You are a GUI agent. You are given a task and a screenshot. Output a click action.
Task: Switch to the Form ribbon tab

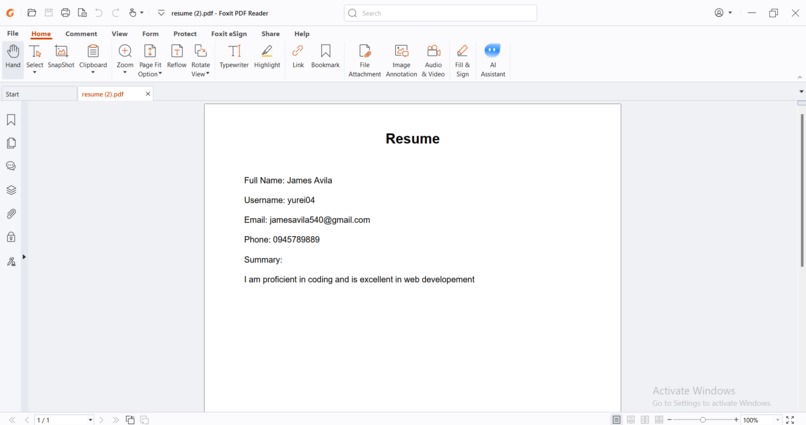[151, 33]
